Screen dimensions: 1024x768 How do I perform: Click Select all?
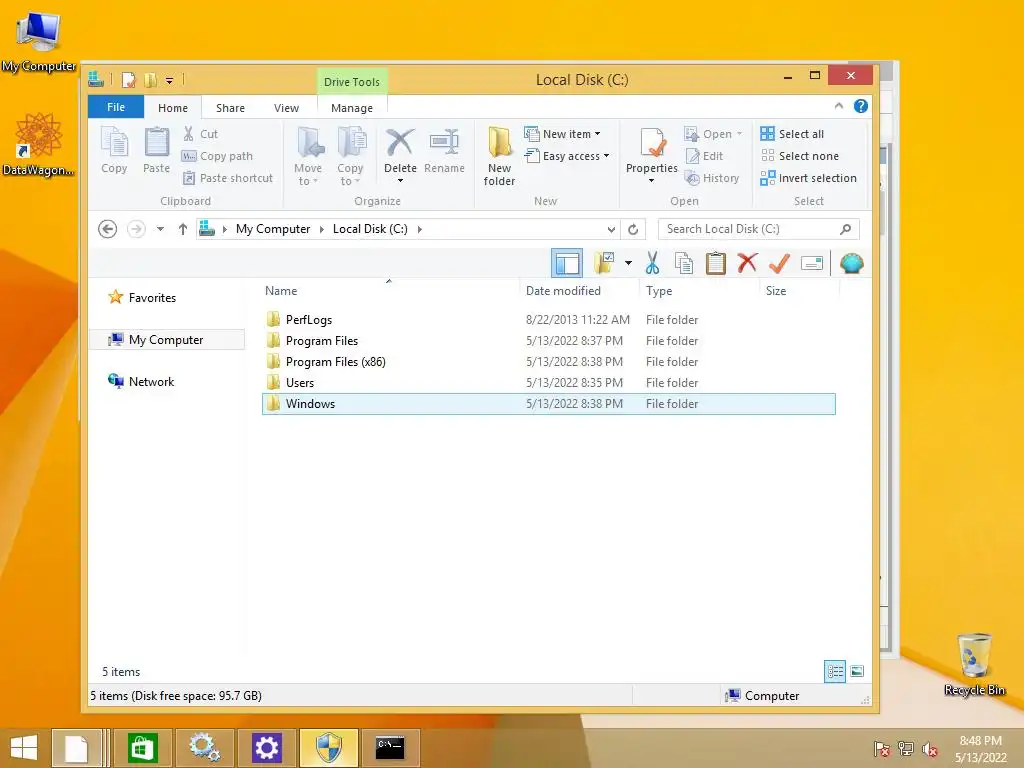point(792,134)
